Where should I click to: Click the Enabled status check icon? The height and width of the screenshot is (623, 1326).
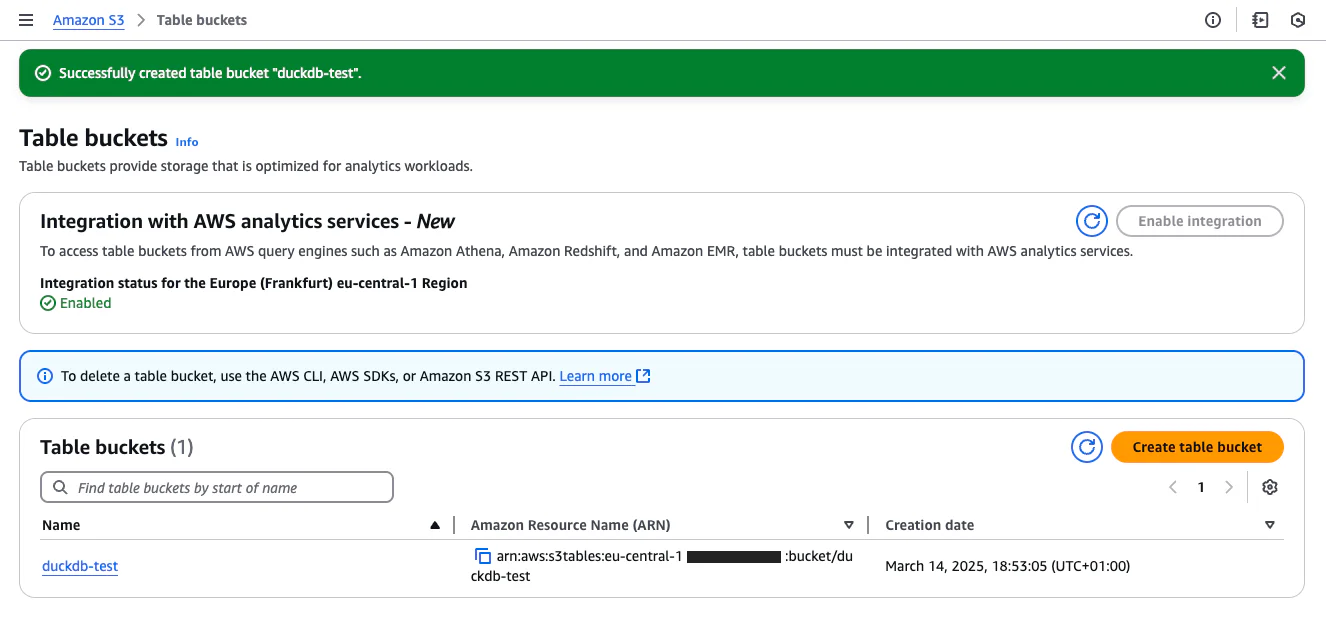click(48, 303)
